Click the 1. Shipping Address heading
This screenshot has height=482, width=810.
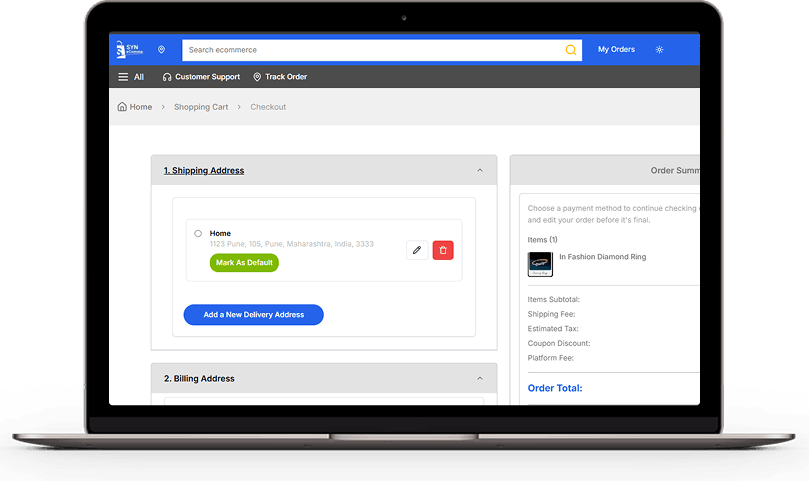[204, 170]
